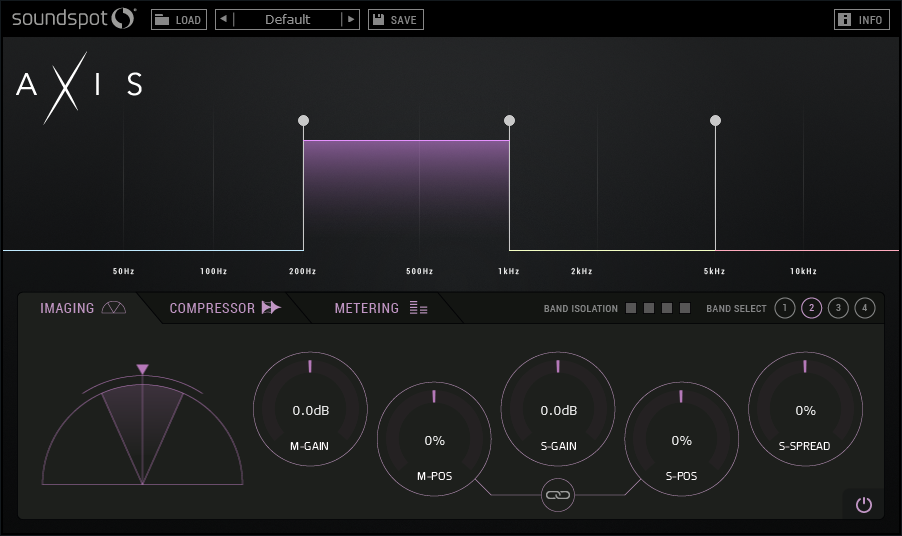
Task: Open the Metering tab
Action: click(x=380, y=308)
